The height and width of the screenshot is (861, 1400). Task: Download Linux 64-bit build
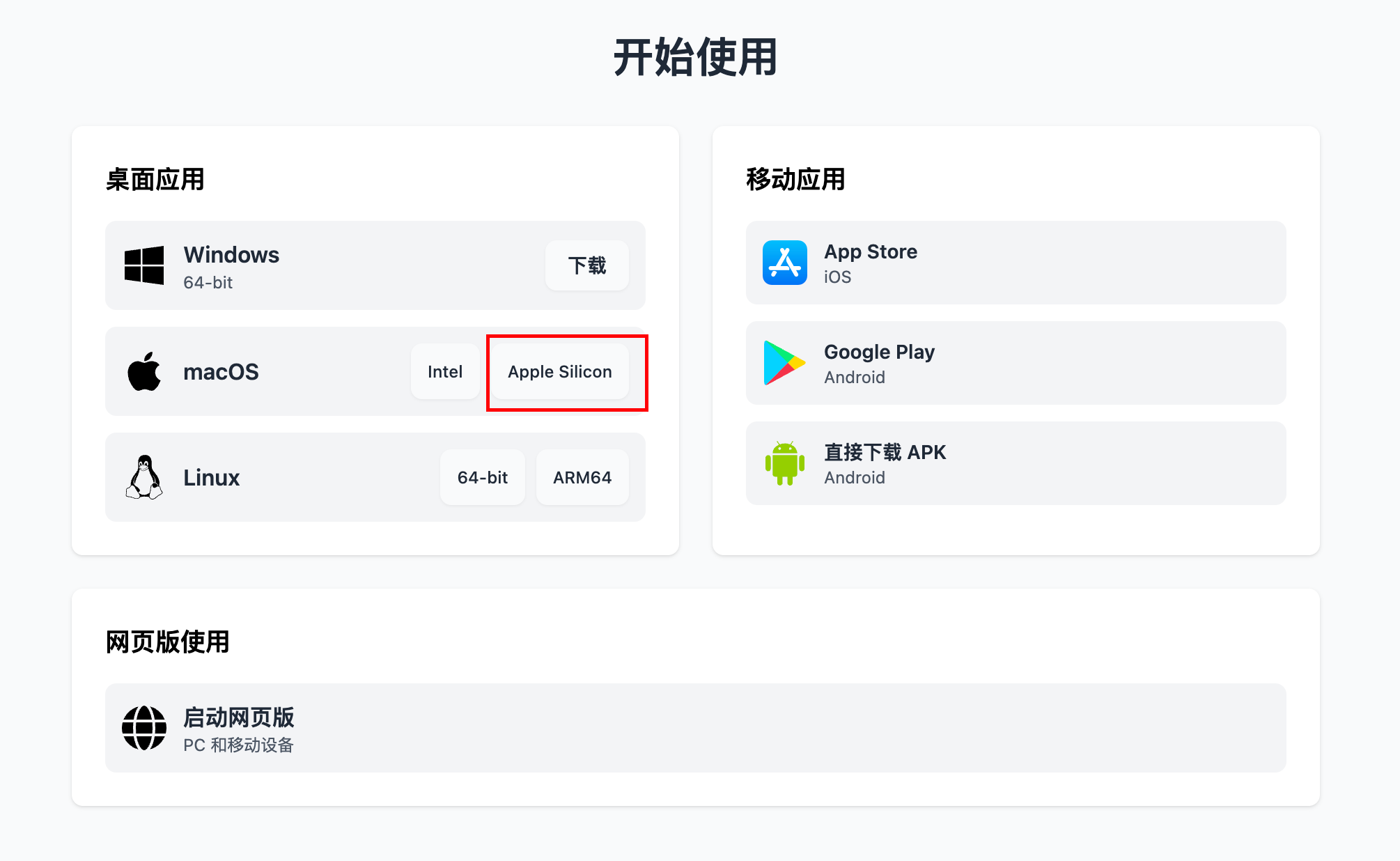pyautogui.click(x=482, y=477)
